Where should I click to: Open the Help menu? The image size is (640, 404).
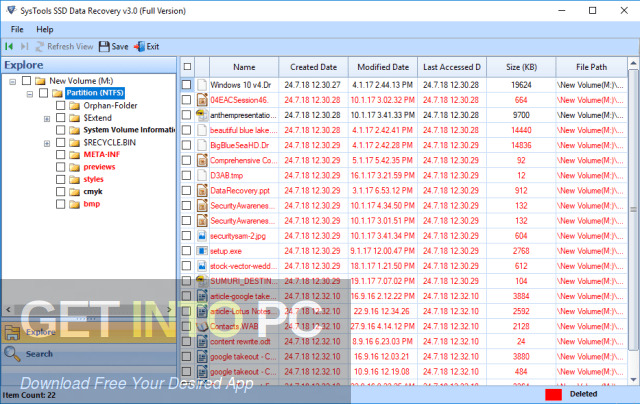(x=44, y=29)
